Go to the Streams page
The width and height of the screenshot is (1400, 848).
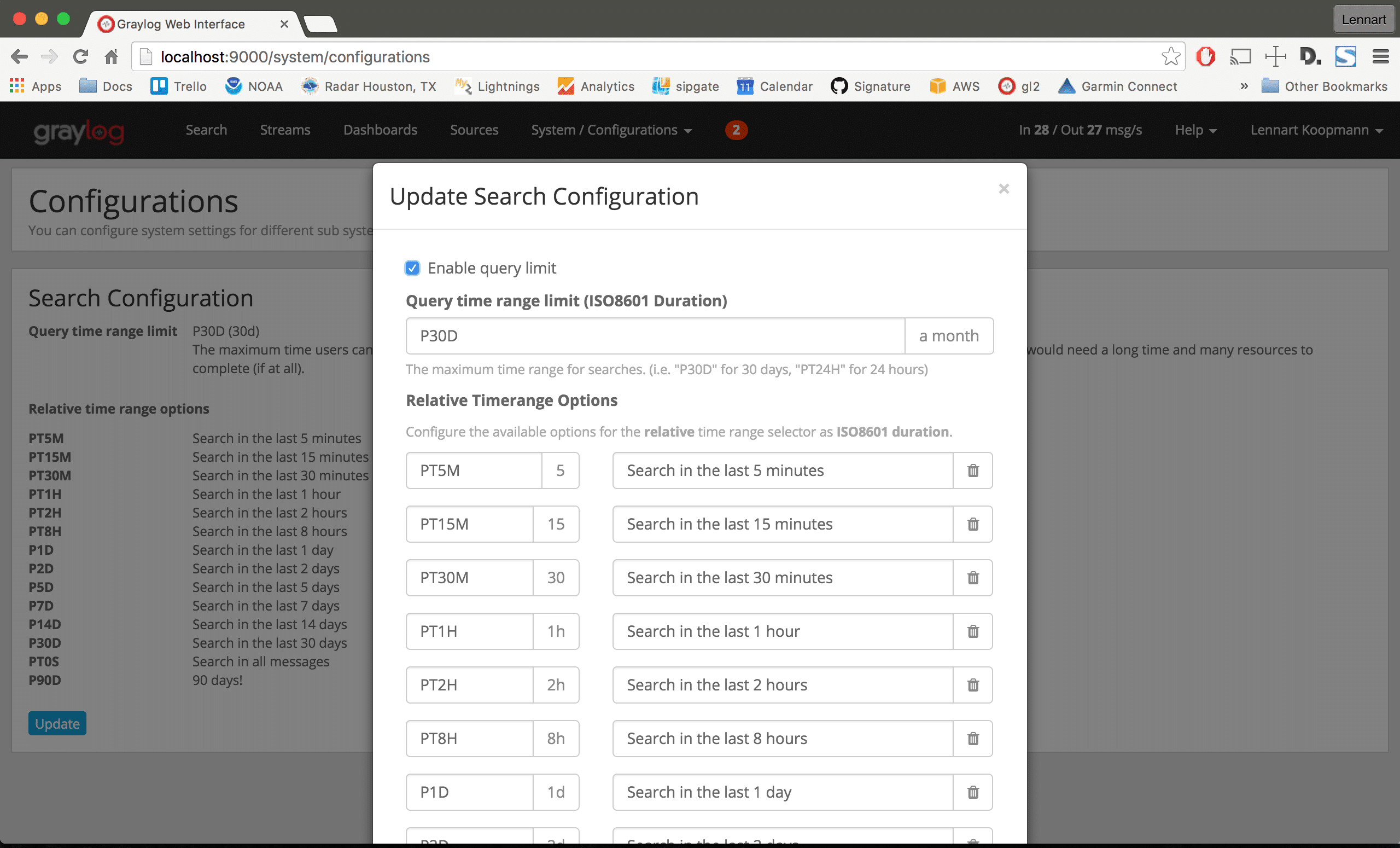[285, 130]
